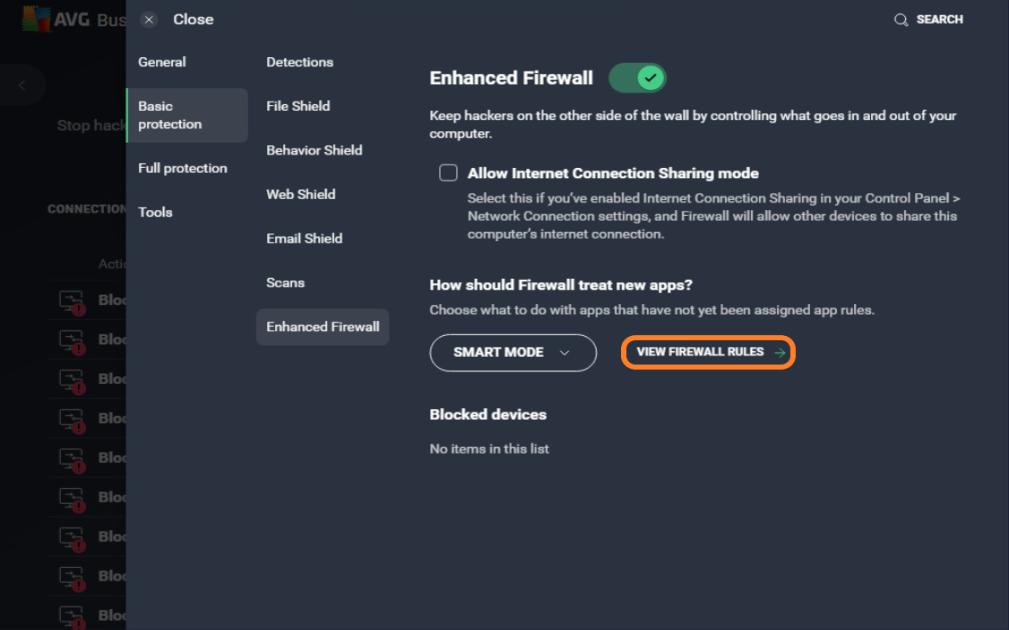Open the Scans settings page

[285, 282]
